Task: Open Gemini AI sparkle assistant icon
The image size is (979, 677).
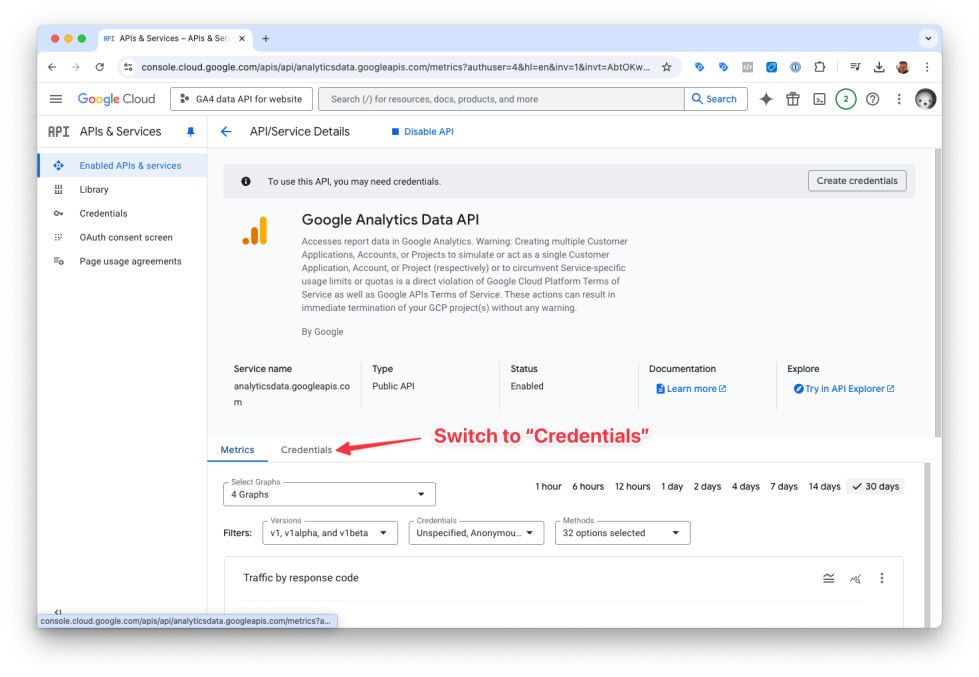Action: point(766,99)
